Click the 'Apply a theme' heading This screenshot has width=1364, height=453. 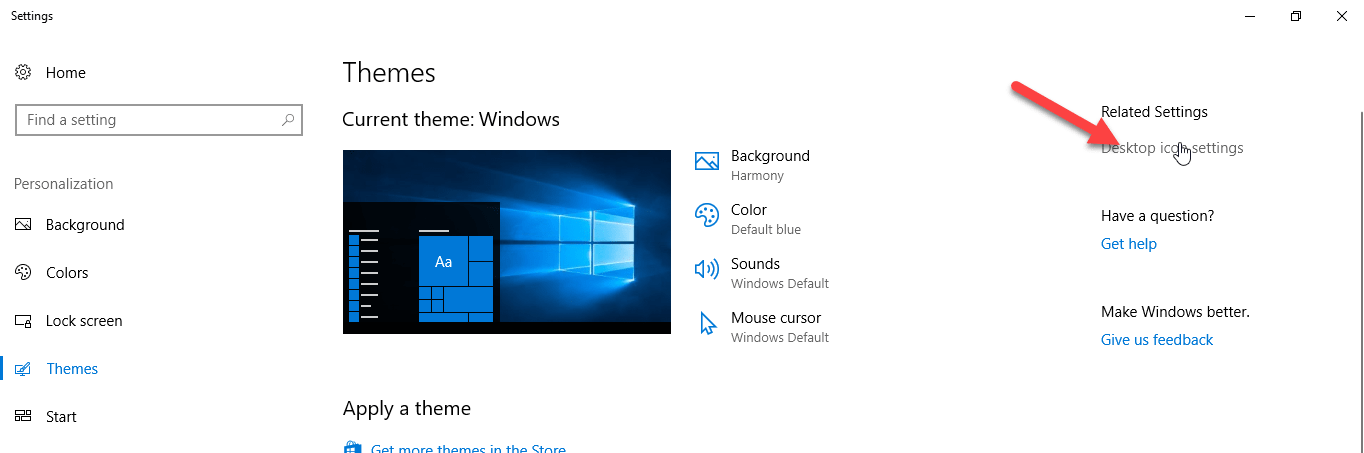click(x=407, y=408)
